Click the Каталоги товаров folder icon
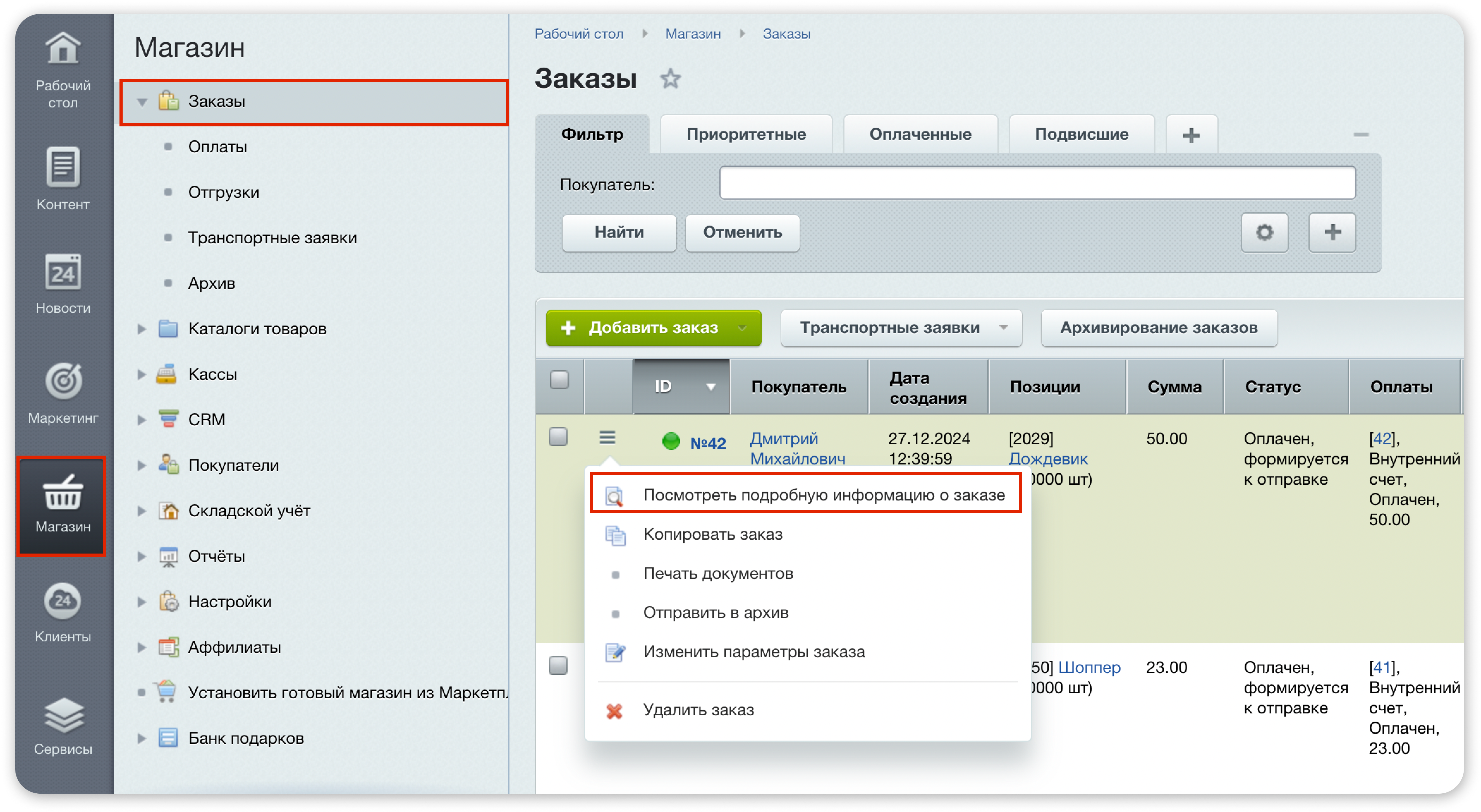 (168, 329)
